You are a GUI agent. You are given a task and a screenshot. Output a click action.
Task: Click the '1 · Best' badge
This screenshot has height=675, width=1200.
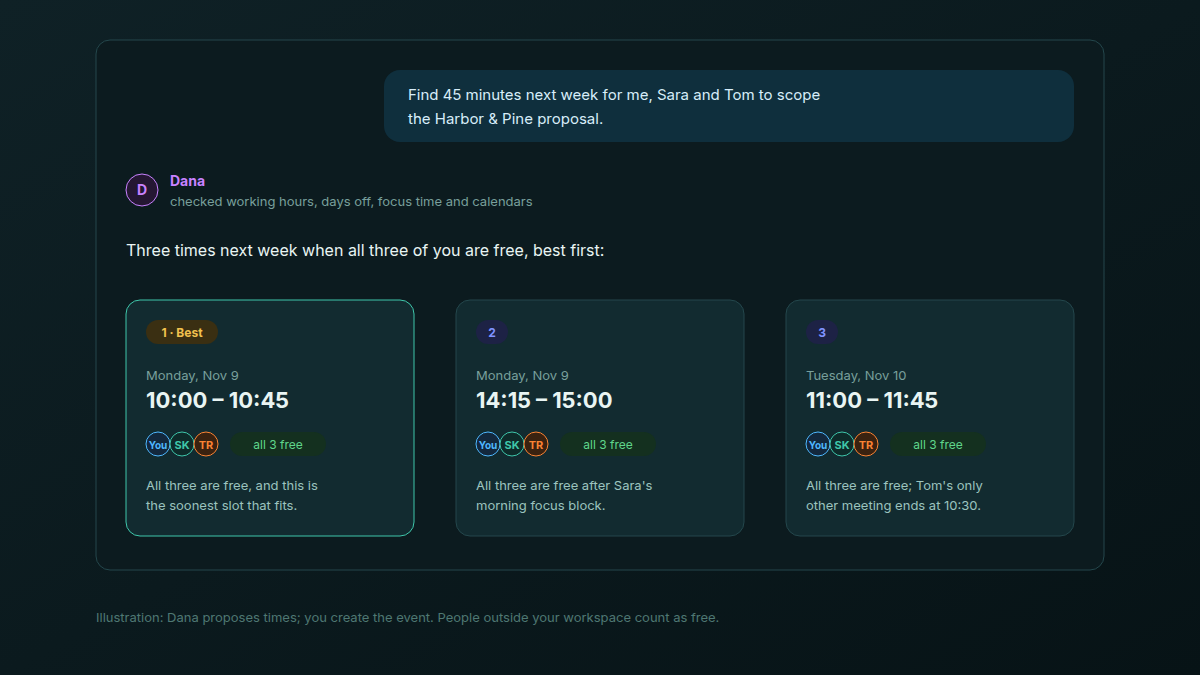182,332
